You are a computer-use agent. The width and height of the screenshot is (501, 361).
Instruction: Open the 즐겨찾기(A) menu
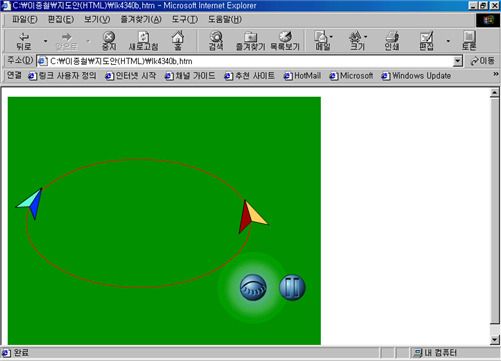click(141, 19)
